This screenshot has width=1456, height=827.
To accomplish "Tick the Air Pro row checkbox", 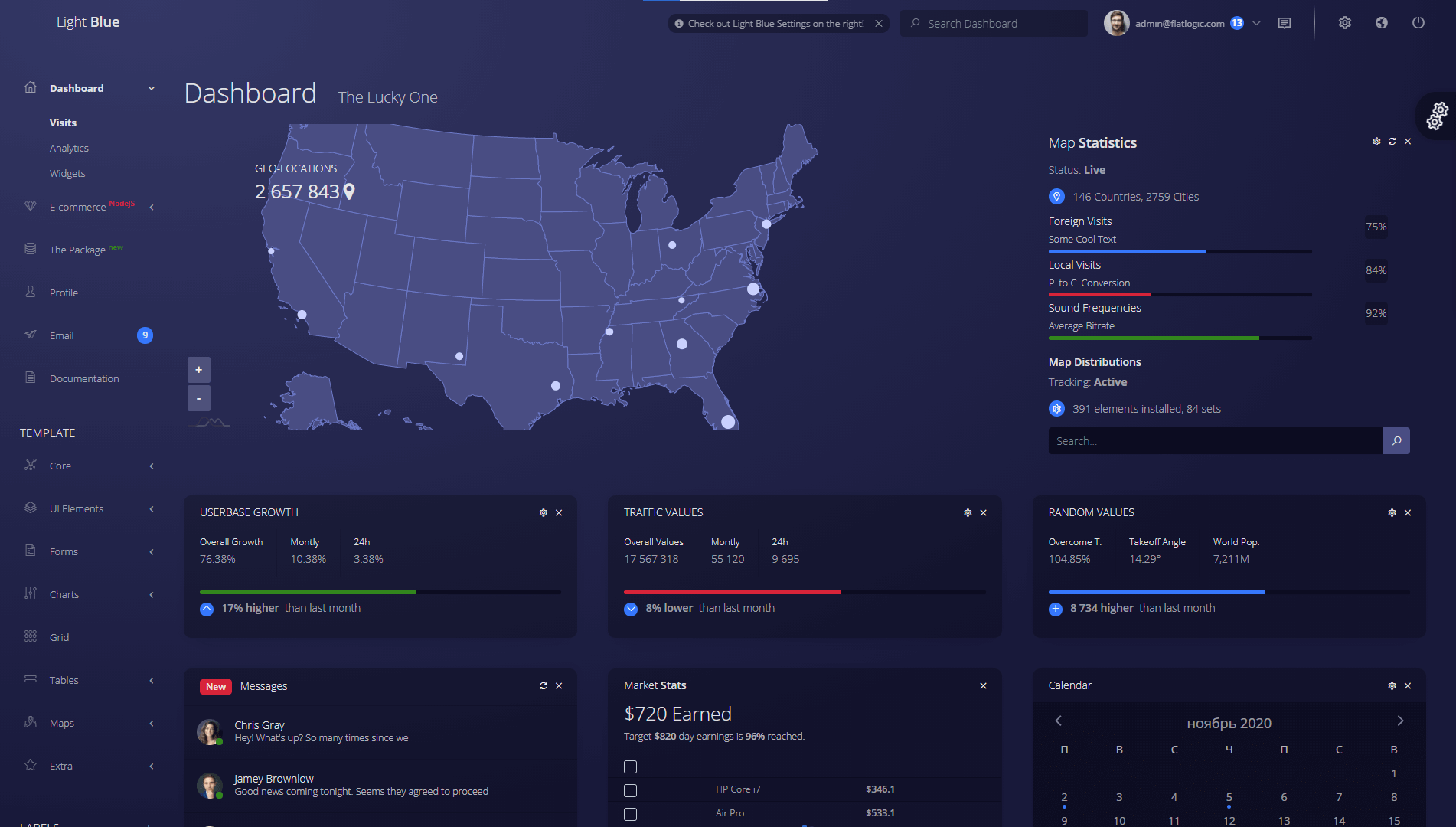I will click(x=630, y=814).
